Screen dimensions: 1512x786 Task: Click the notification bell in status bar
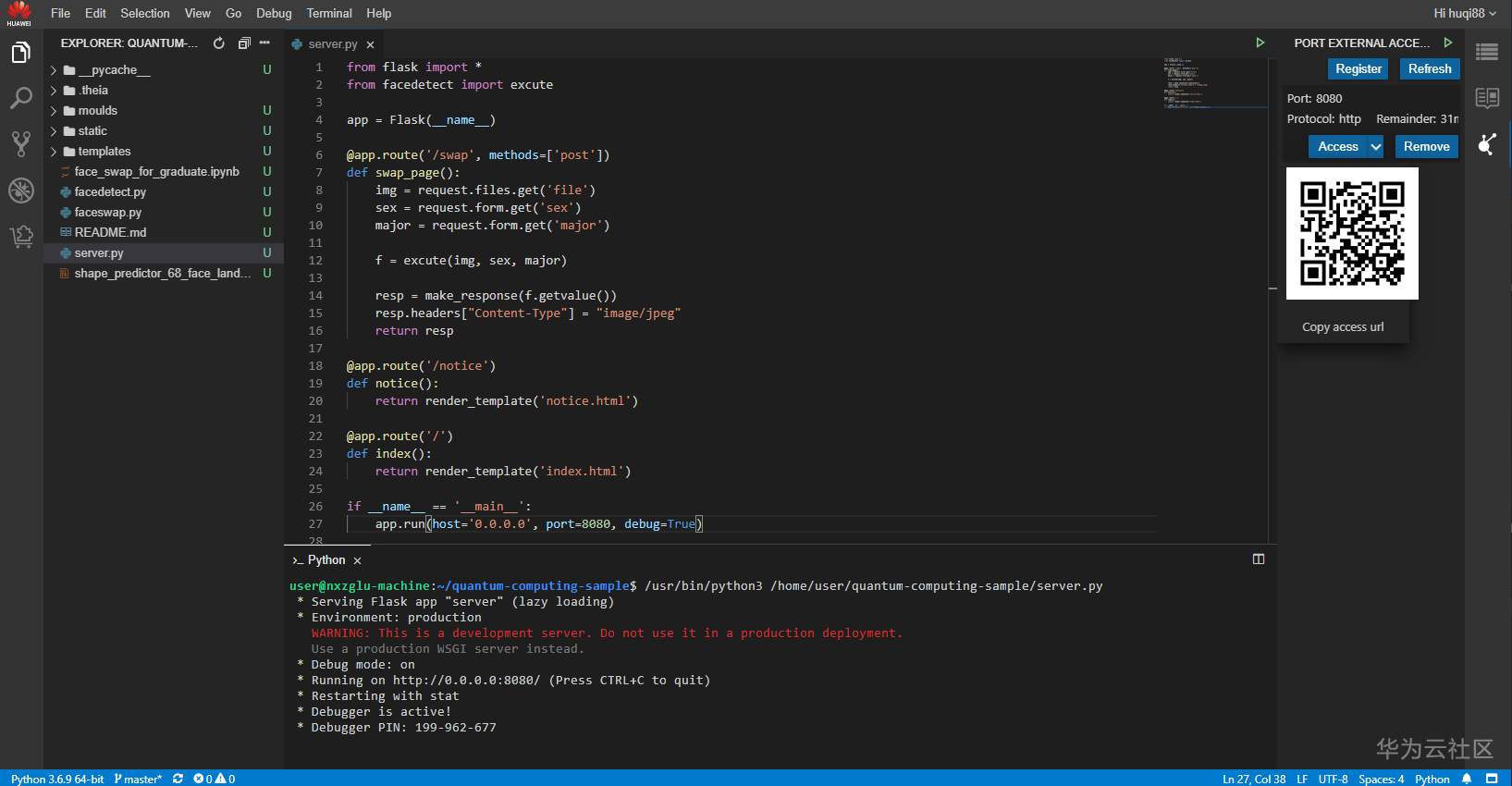tap(1467, 779)
